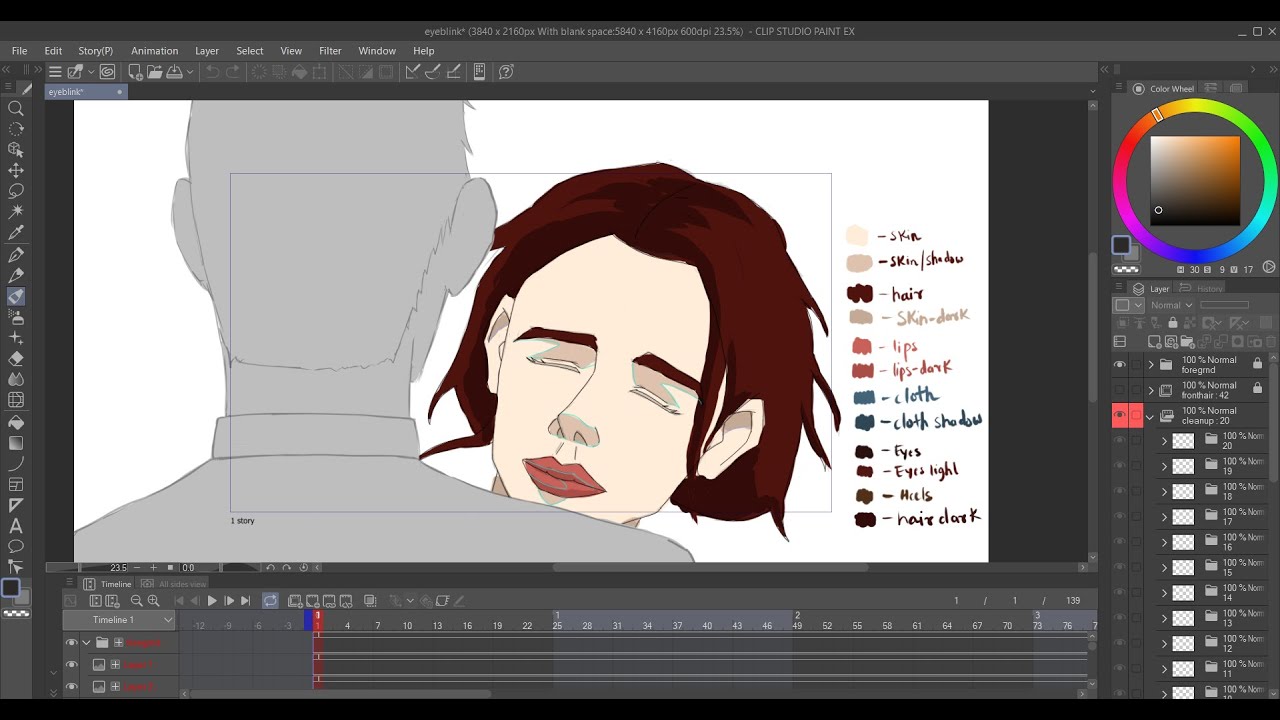Open the Animation menu

[x=154, y=51]
